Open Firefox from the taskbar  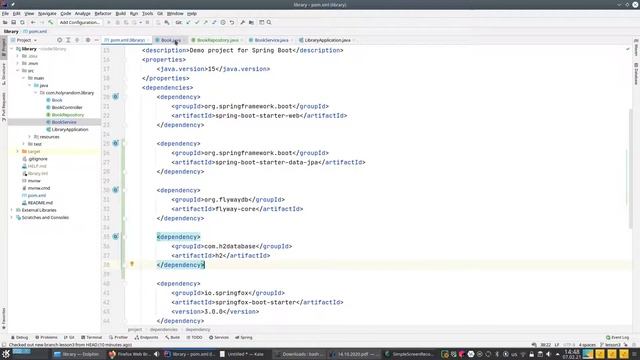(129, 354)
